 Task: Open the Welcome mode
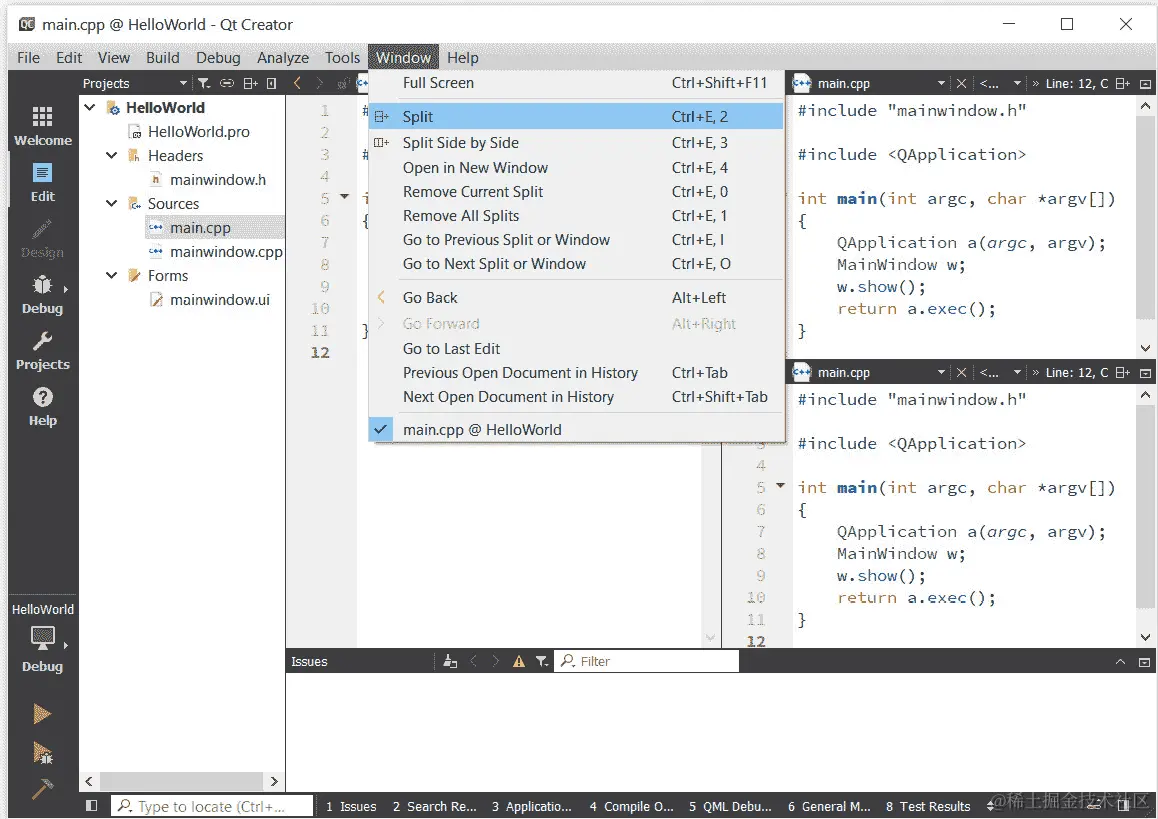pos(42,126)
